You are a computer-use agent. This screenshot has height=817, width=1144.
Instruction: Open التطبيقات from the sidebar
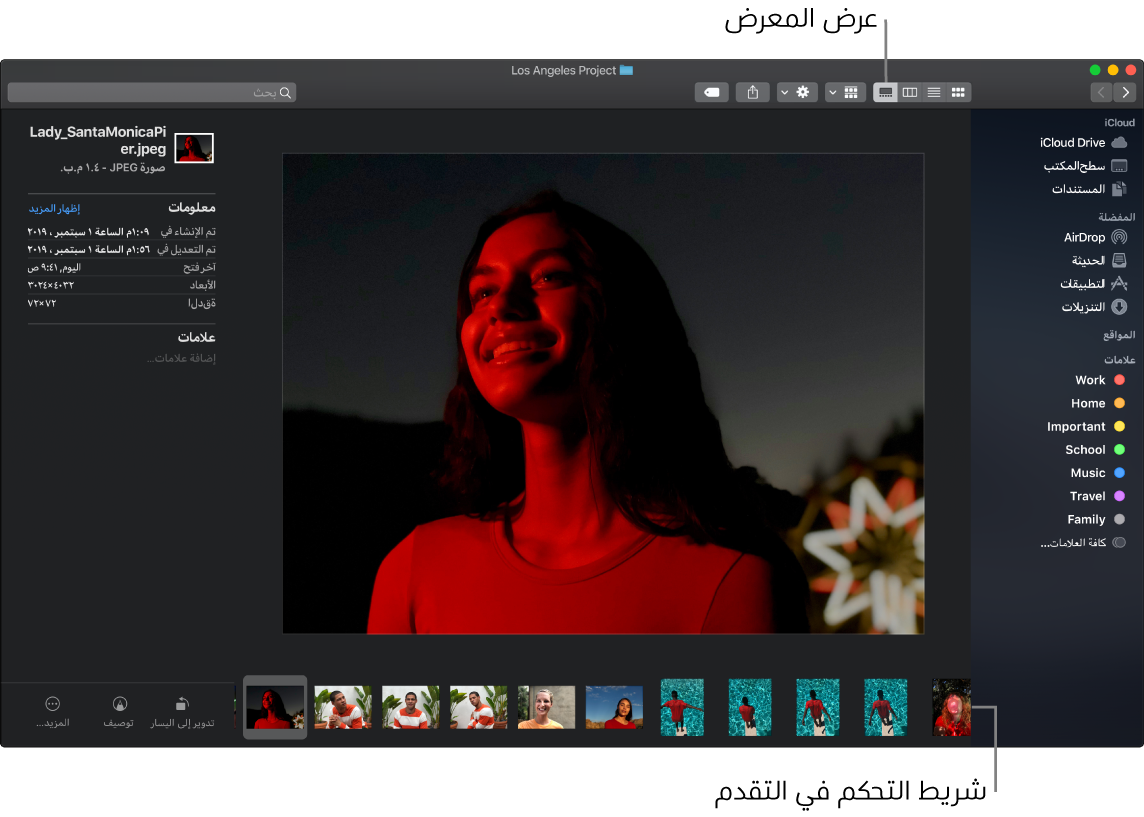(1090, 283)
